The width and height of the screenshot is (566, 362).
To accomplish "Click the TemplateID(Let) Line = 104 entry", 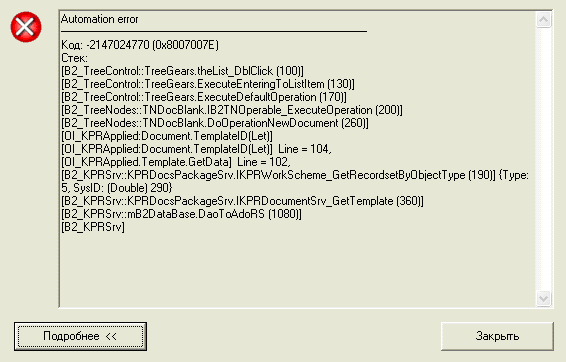I will point(196,149).
